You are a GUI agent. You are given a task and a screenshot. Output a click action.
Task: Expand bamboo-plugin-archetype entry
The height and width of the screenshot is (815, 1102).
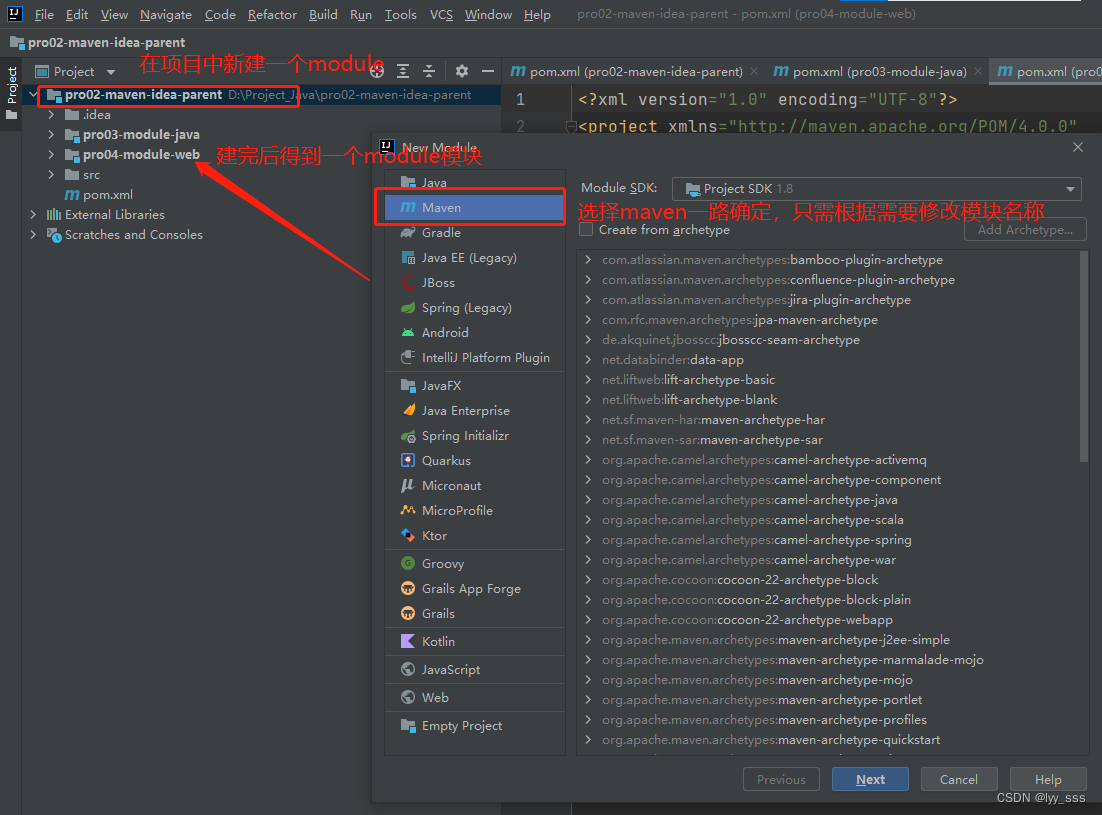coord(588,260)
